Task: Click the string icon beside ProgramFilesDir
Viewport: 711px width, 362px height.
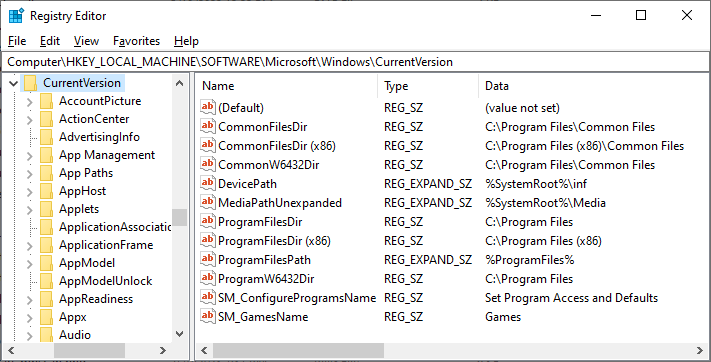Action: tap(208, 221)
